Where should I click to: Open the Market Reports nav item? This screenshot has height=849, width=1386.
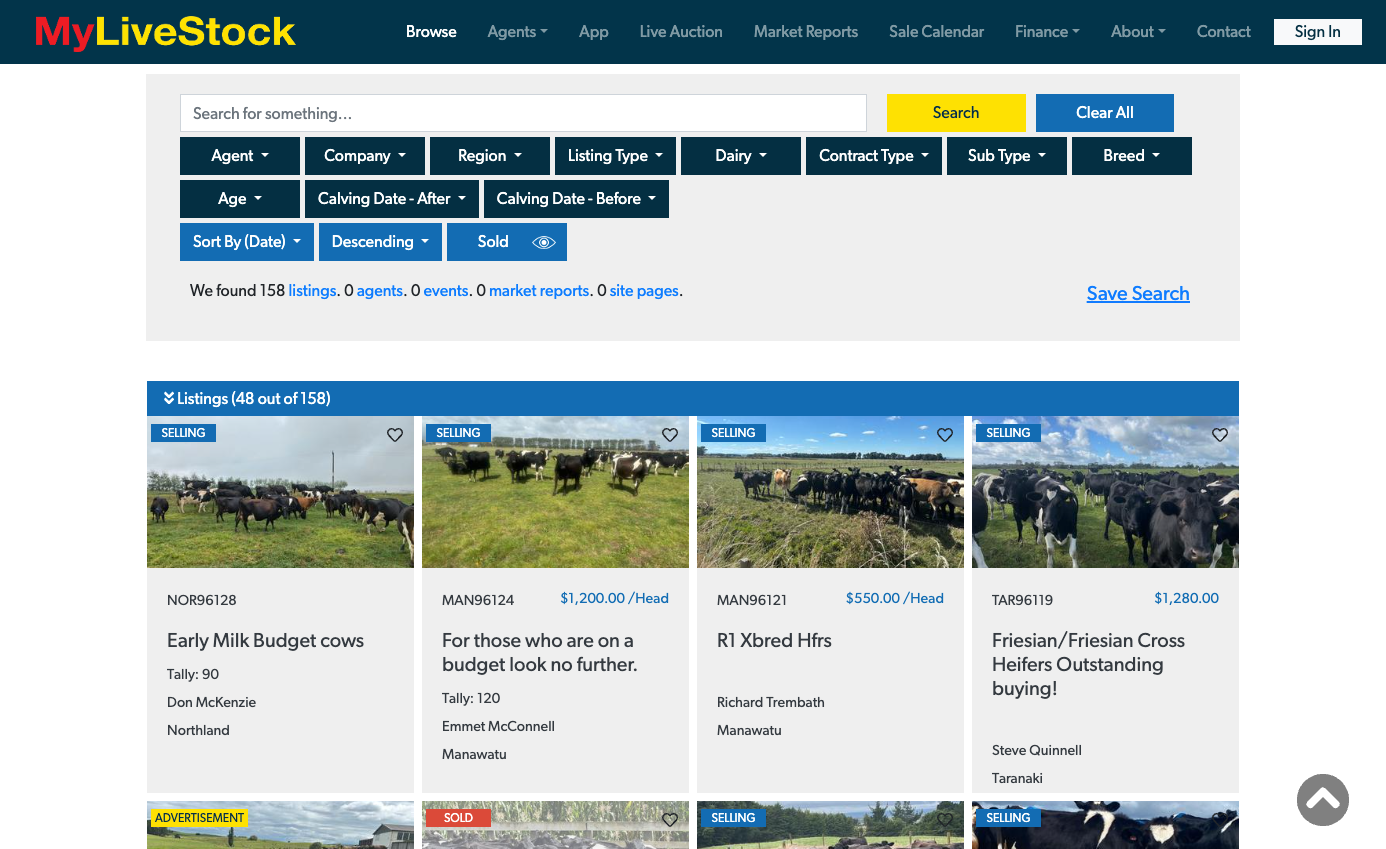click(x=805, y=32)
